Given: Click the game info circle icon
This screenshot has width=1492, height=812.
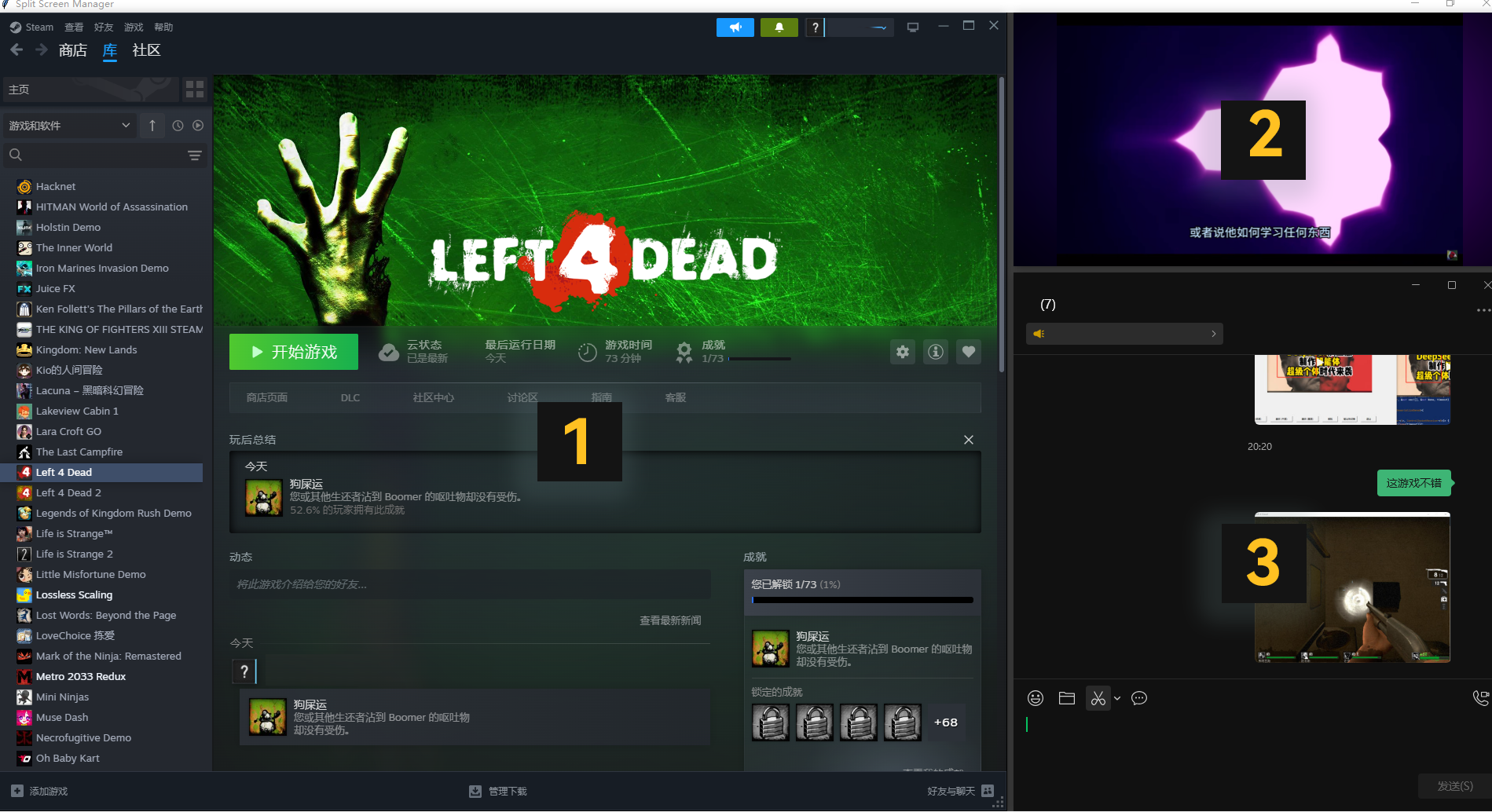Looking at the screenshot, I should [935, 352].
